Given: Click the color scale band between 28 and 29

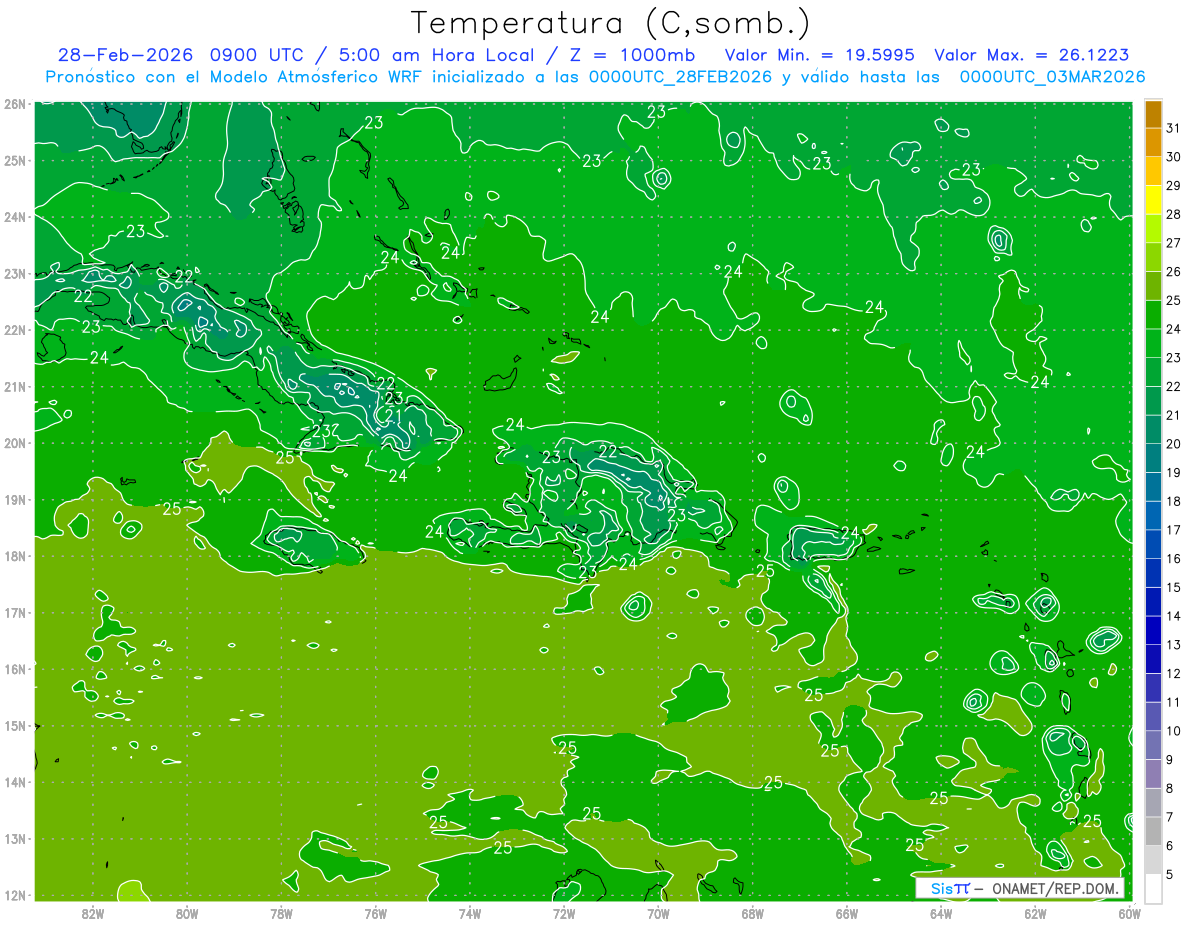Looking at the screenshot, I should click(1153, 200).
